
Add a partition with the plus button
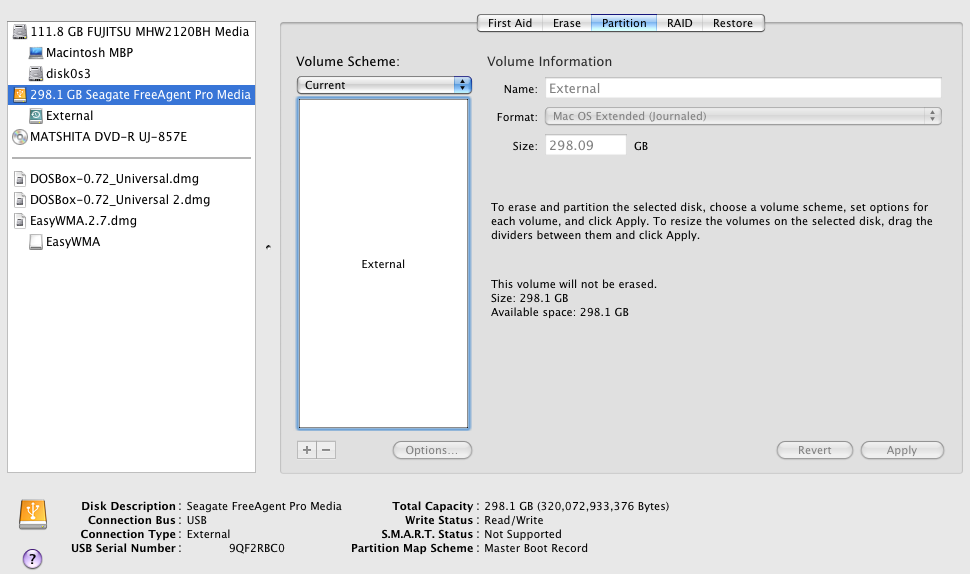click(x=307, y=450)
